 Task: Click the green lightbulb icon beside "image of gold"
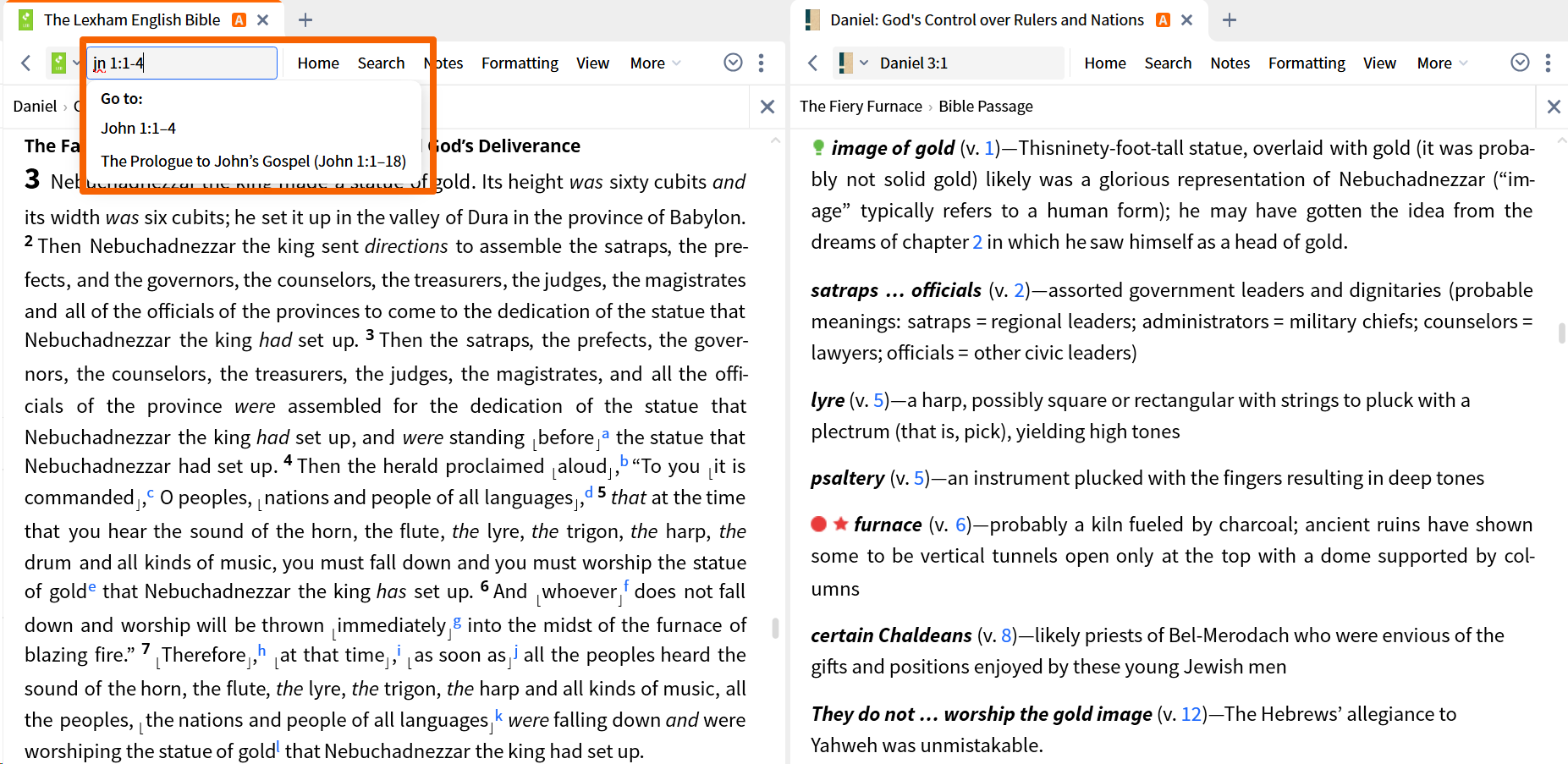818,147
